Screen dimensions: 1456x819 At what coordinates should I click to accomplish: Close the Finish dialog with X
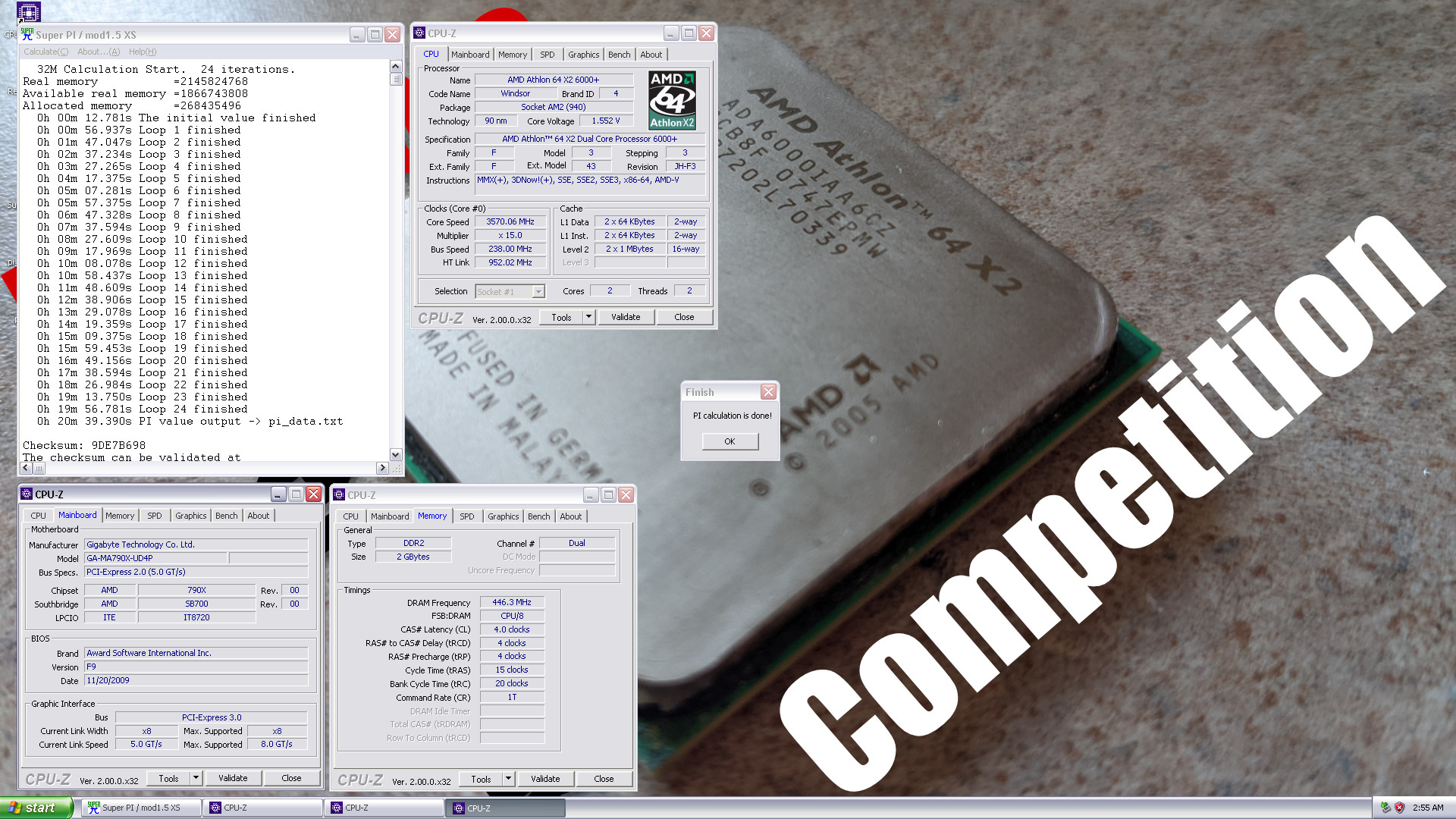768,391
